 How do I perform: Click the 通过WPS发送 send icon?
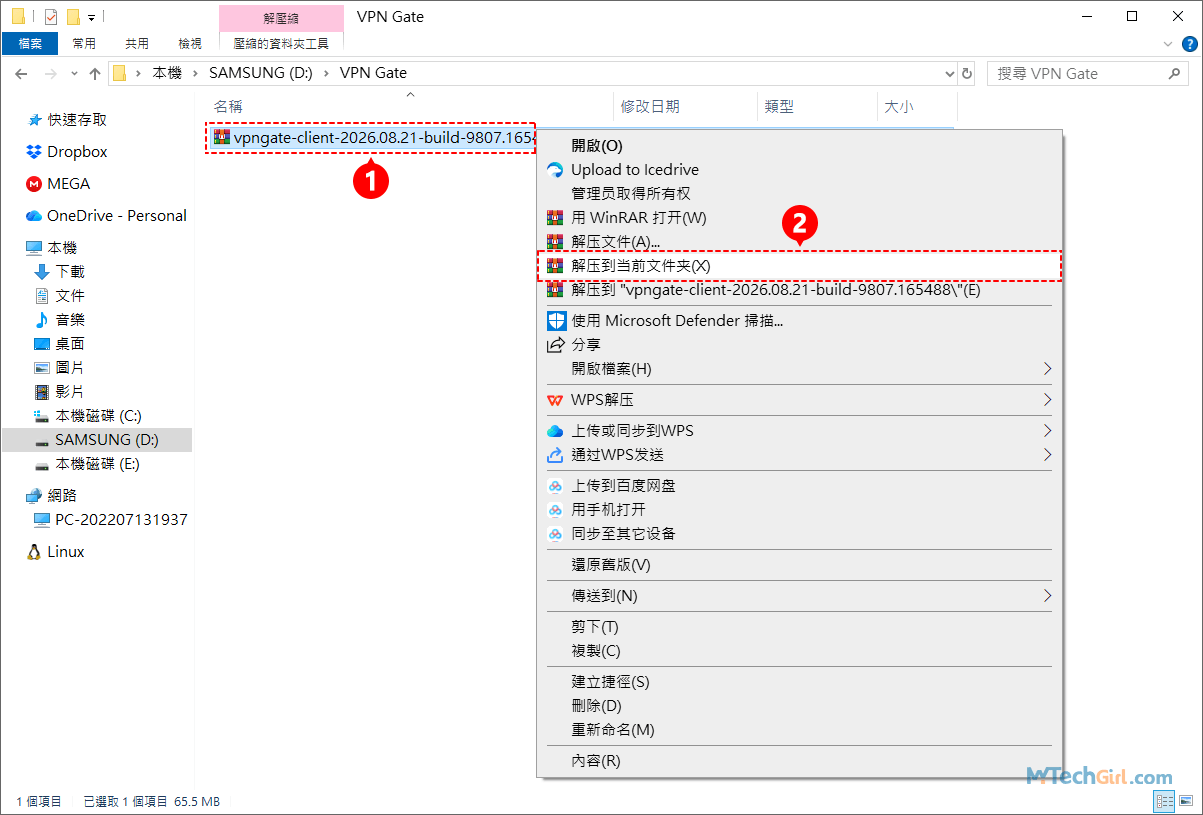pos(555,455)
